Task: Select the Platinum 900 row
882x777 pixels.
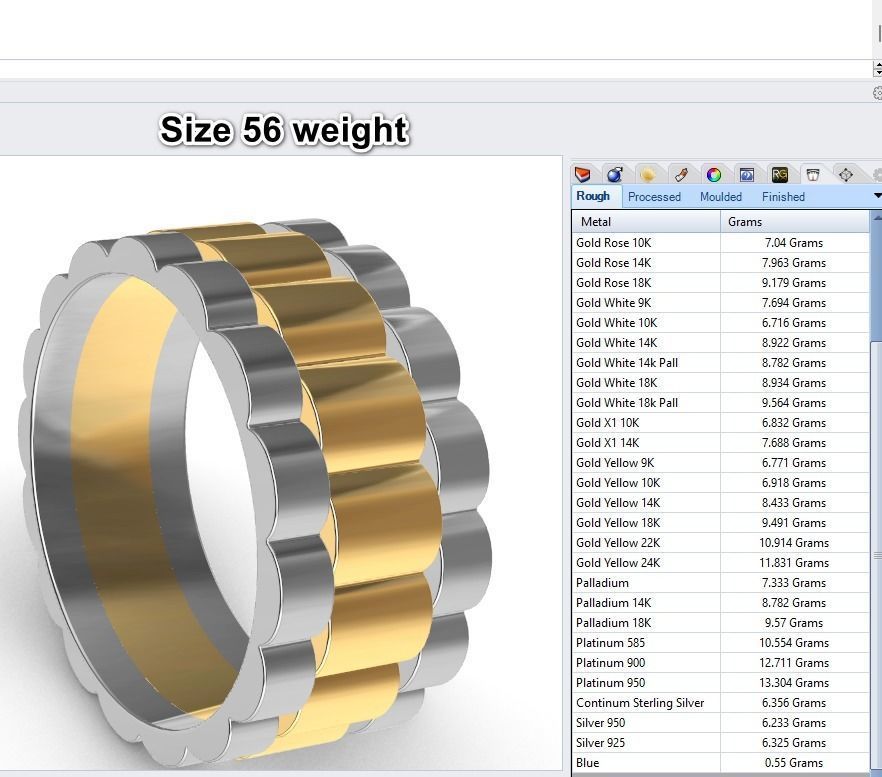Action: pos(721,663)
